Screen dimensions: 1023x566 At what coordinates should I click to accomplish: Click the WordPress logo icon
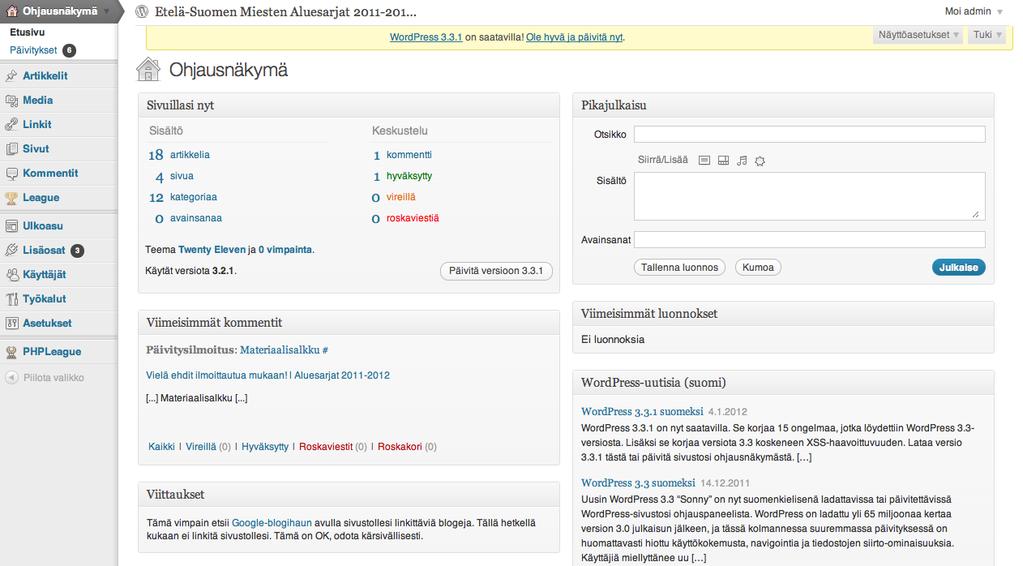(142, 11)
